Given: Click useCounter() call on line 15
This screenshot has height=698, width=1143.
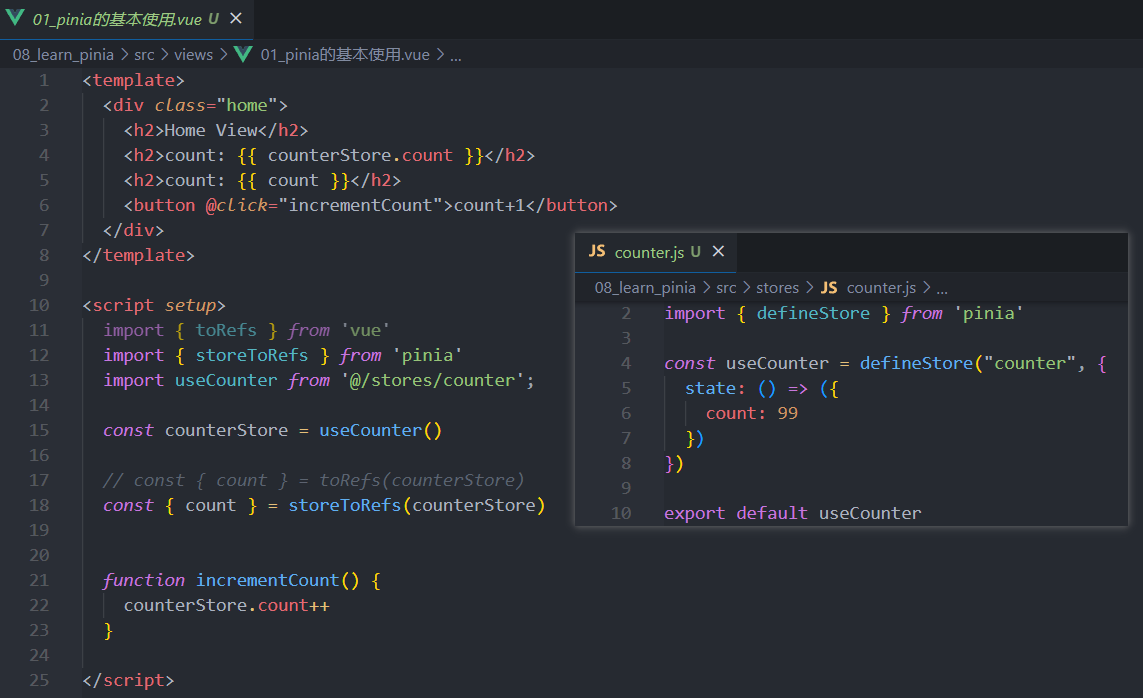Looking at the screenshot, I should pyautogui.click(x=381, y=430).
